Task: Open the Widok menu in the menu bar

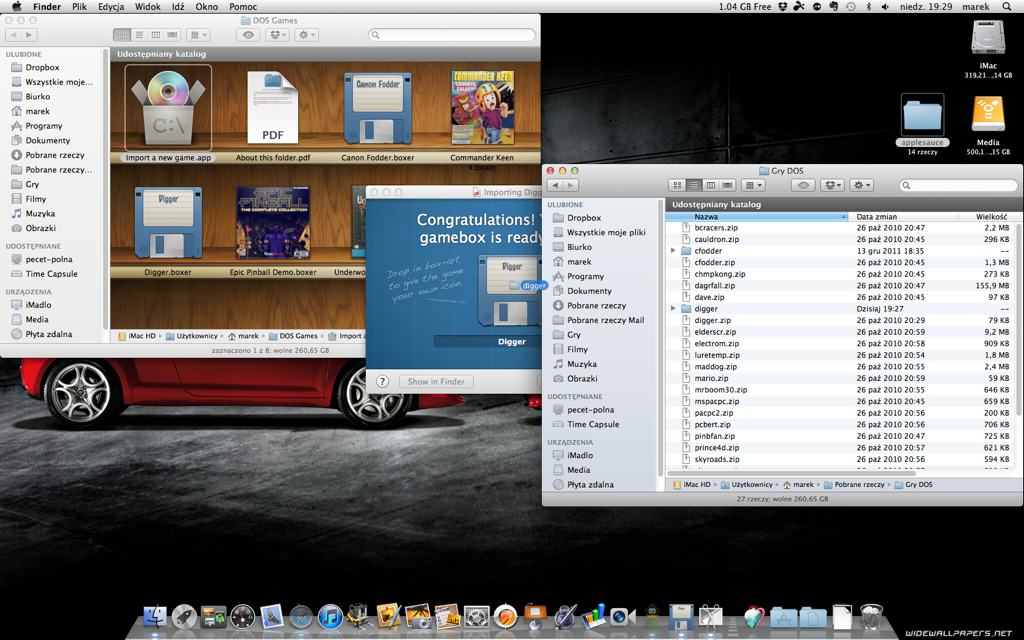Action: pos(147,6)
